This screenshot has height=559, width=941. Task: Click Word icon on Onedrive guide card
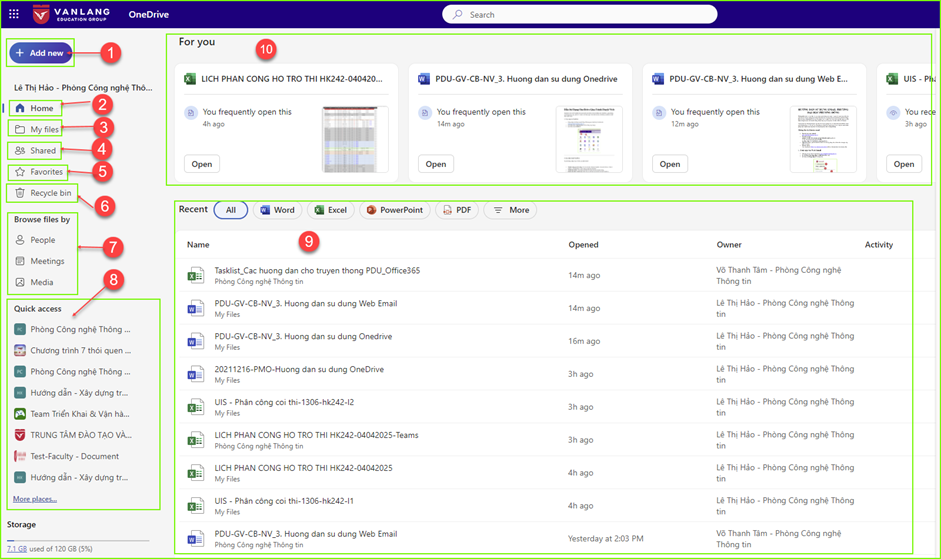pos(424,79)
